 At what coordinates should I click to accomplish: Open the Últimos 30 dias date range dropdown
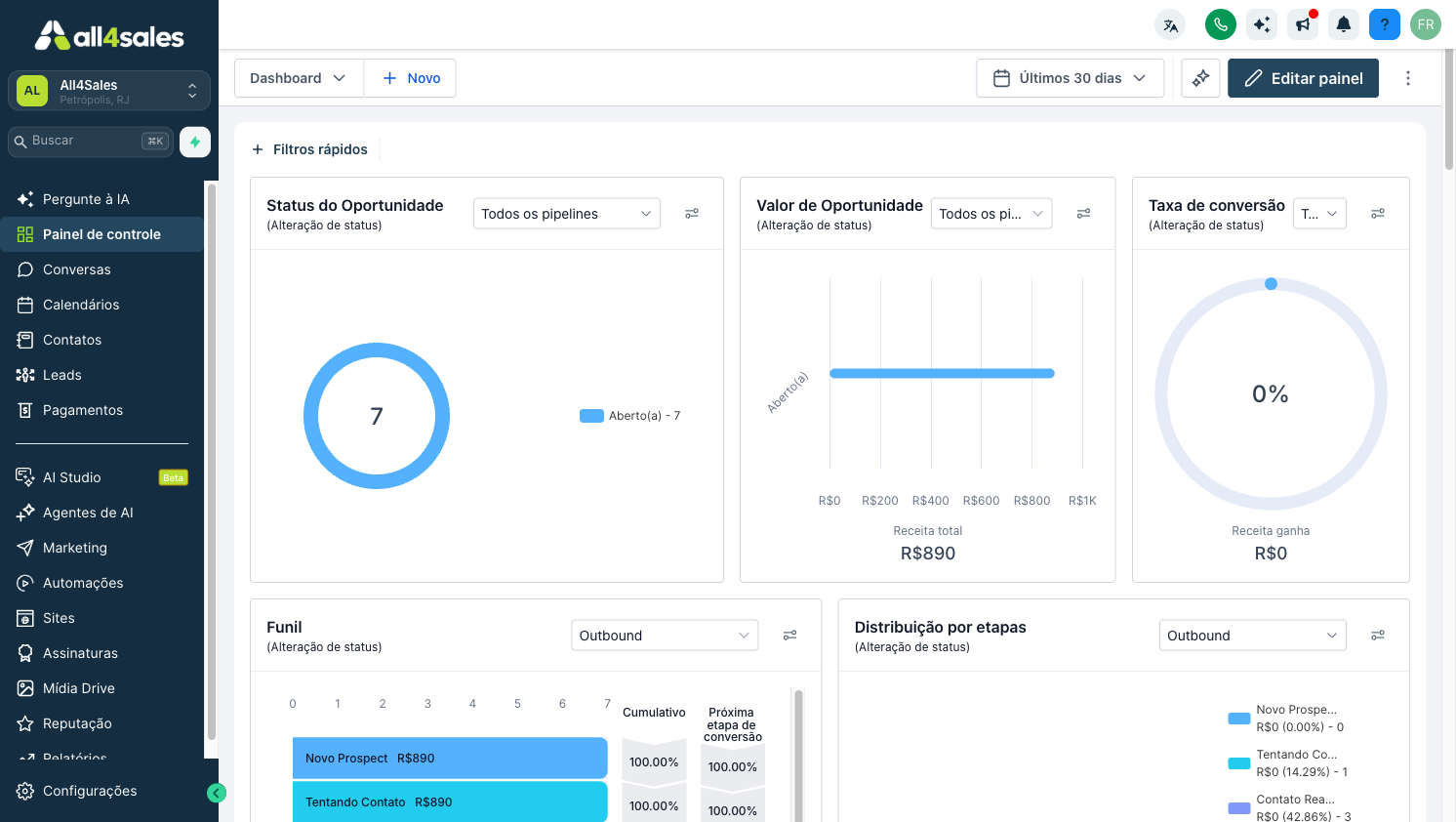[1071, 78]
